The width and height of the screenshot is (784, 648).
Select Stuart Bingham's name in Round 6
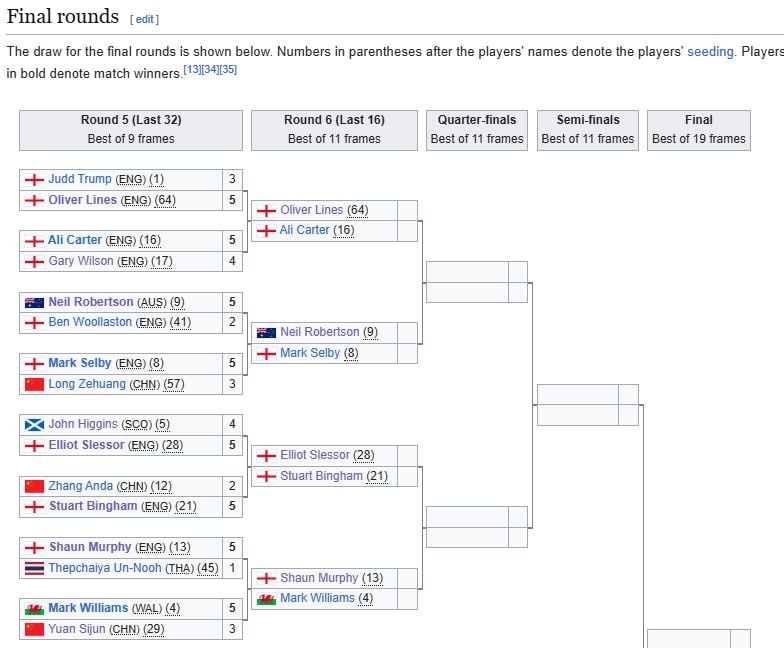(321, 476)
